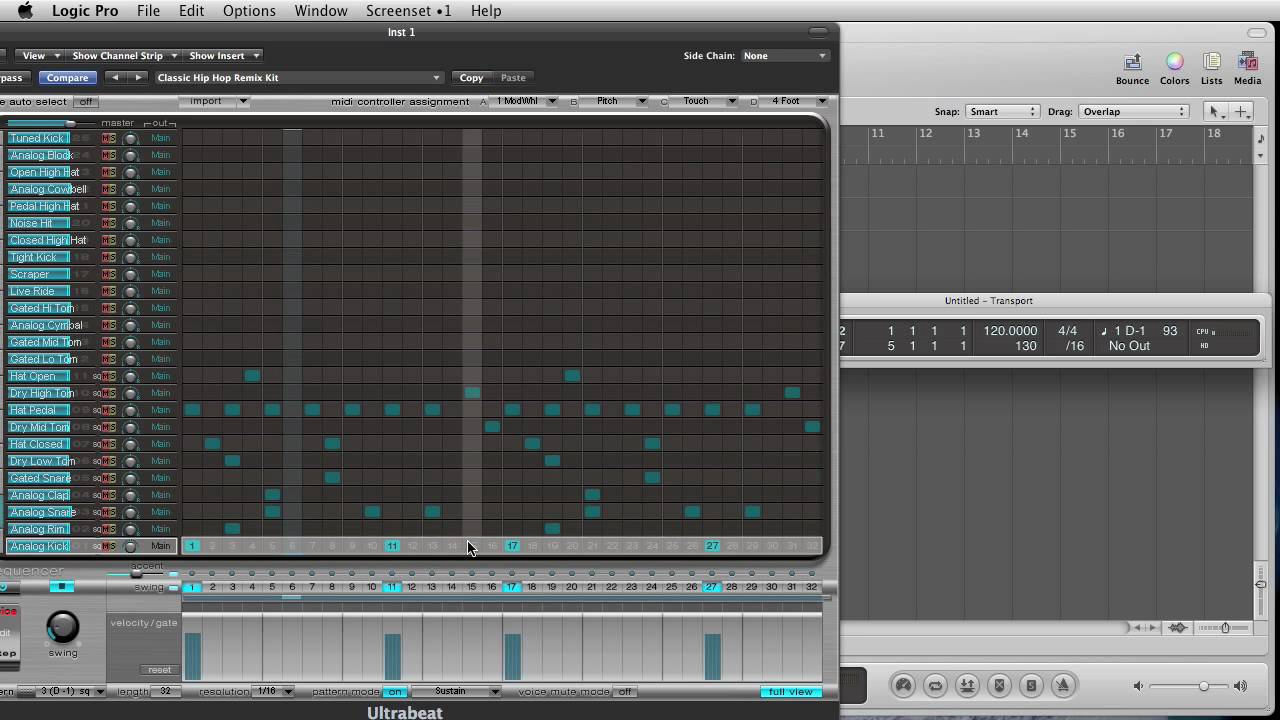The height and width of the screenshot is (720, 1280).
Task: Open the Screenset menu
Action: (x=408, y=11)
